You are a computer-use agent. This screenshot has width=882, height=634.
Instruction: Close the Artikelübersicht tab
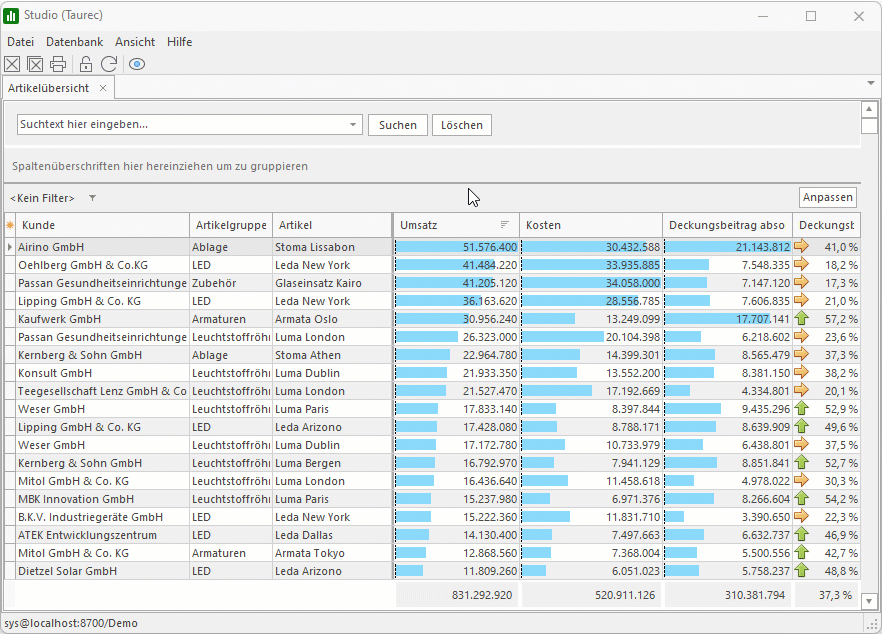click(103, 88)
